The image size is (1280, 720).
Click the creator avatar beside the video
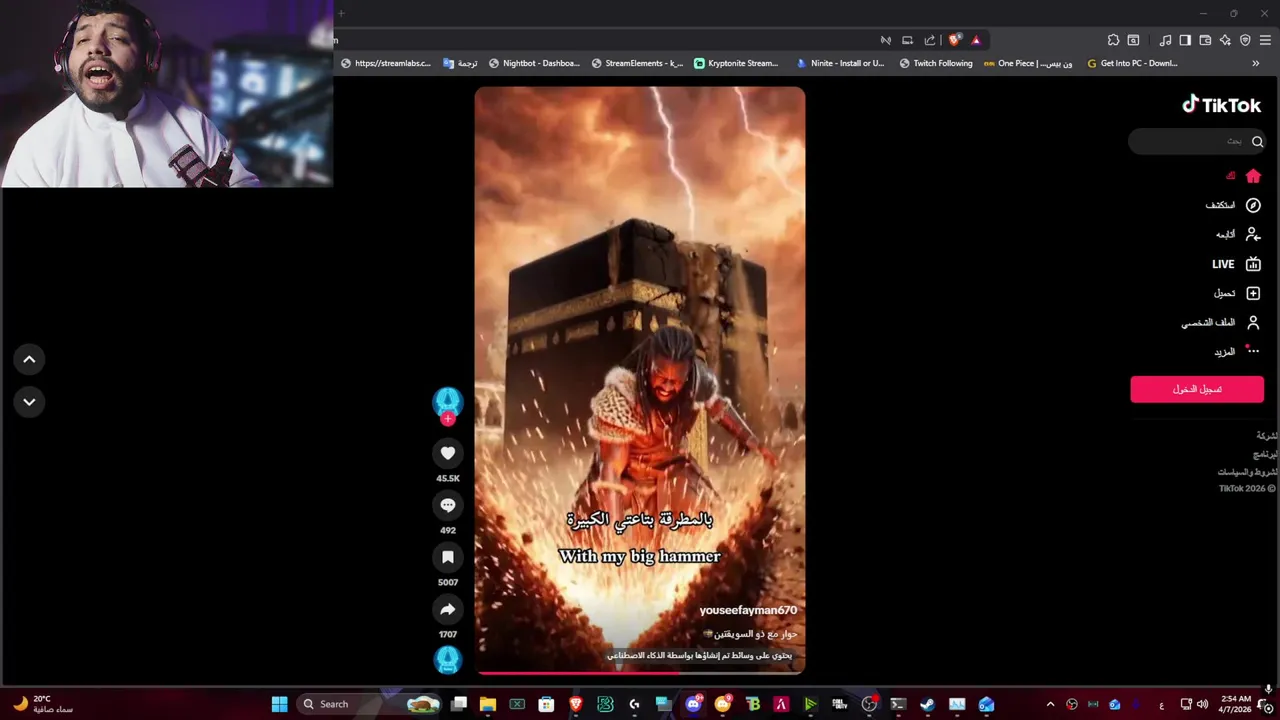click(448, 402)
